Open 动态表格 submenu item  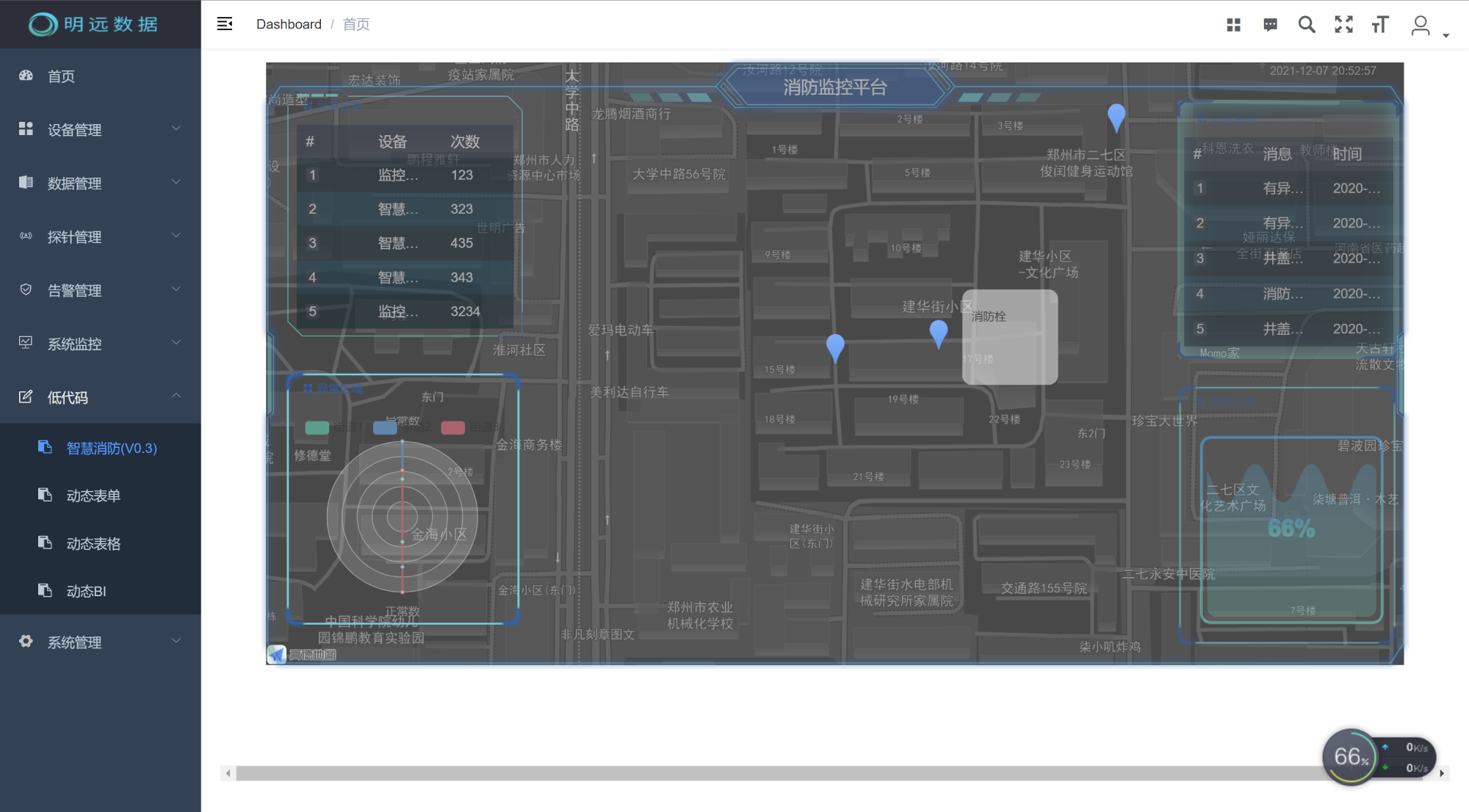tap(101, 543)
